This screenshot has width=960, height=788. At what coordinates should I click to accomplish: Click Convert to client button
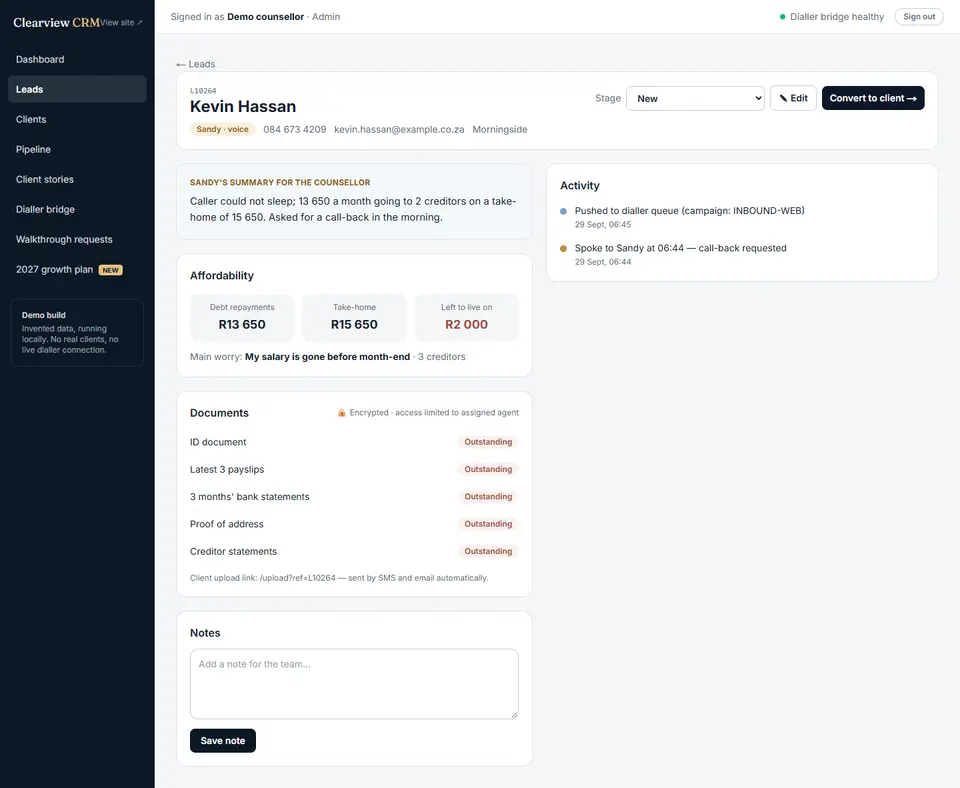872,98
